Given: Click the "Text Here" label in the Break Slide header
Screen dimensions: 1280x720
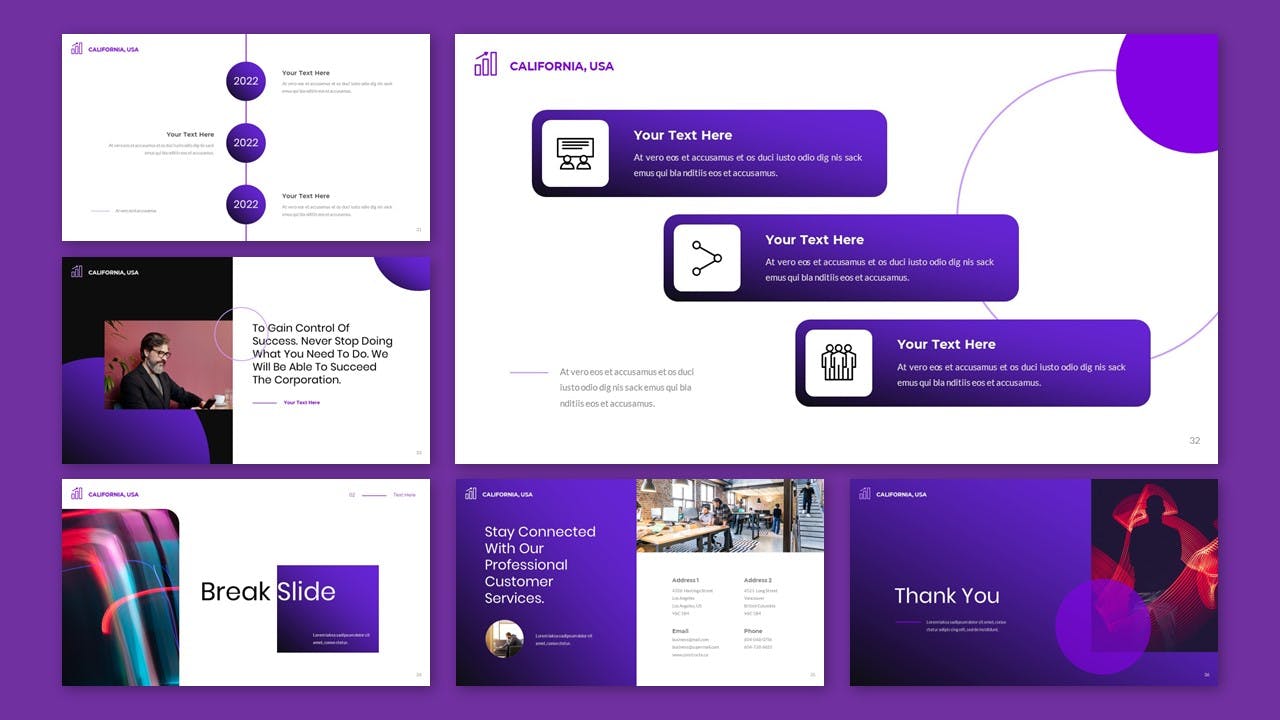Looking at the screenshot, I should (x=404, y=495).
